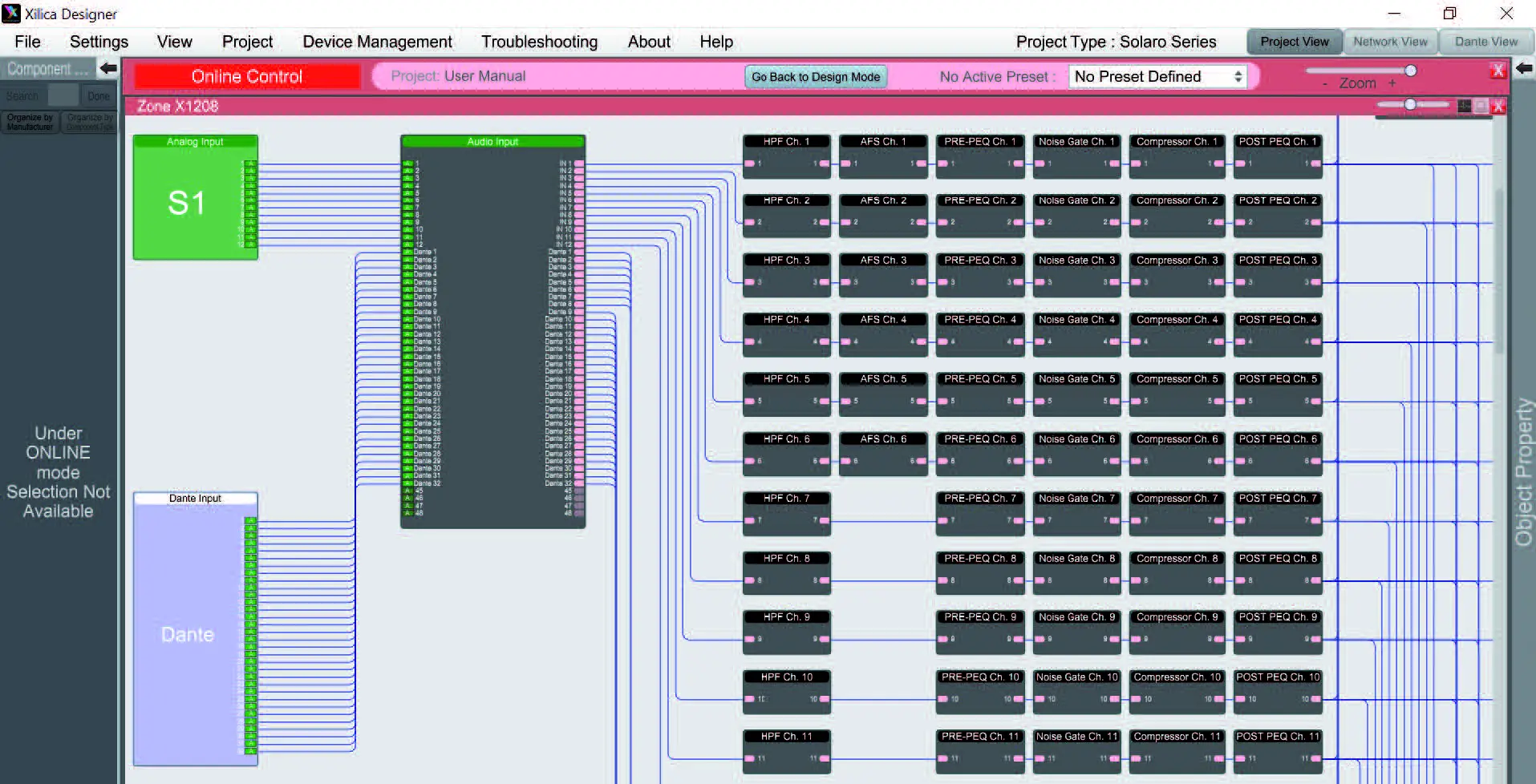Select the Noise Gate Ch. 1 module

tap(1076, 156)
